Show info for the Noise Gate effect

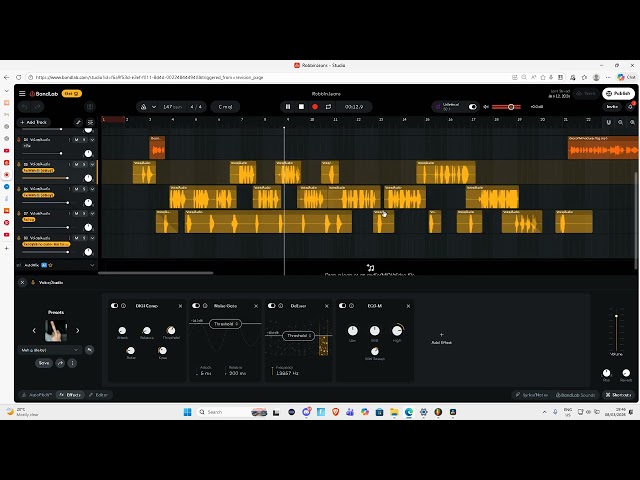[x=205, y=305]
